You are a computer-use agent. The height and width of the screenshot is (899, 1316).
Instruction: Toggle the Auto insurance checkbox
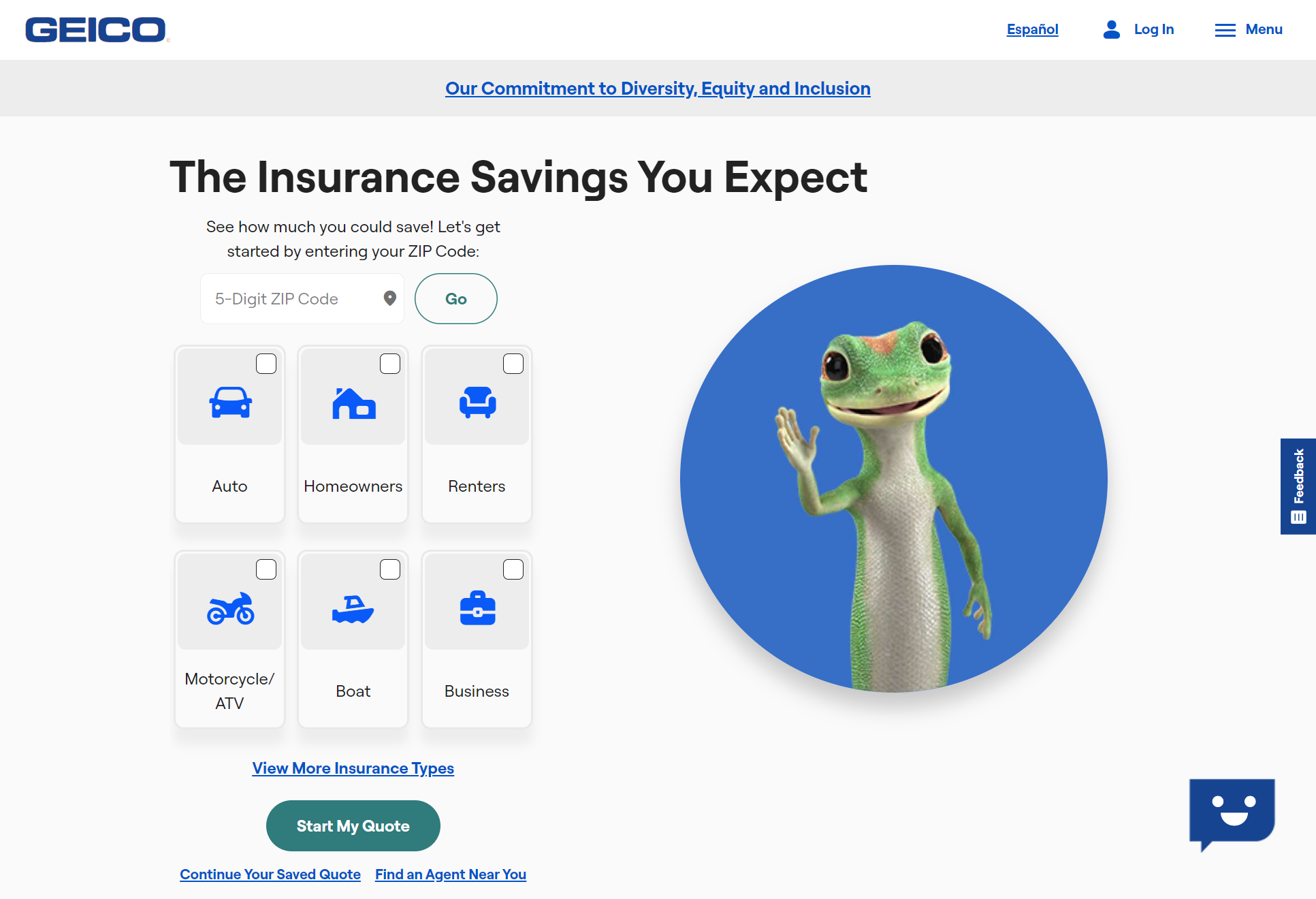266,364
